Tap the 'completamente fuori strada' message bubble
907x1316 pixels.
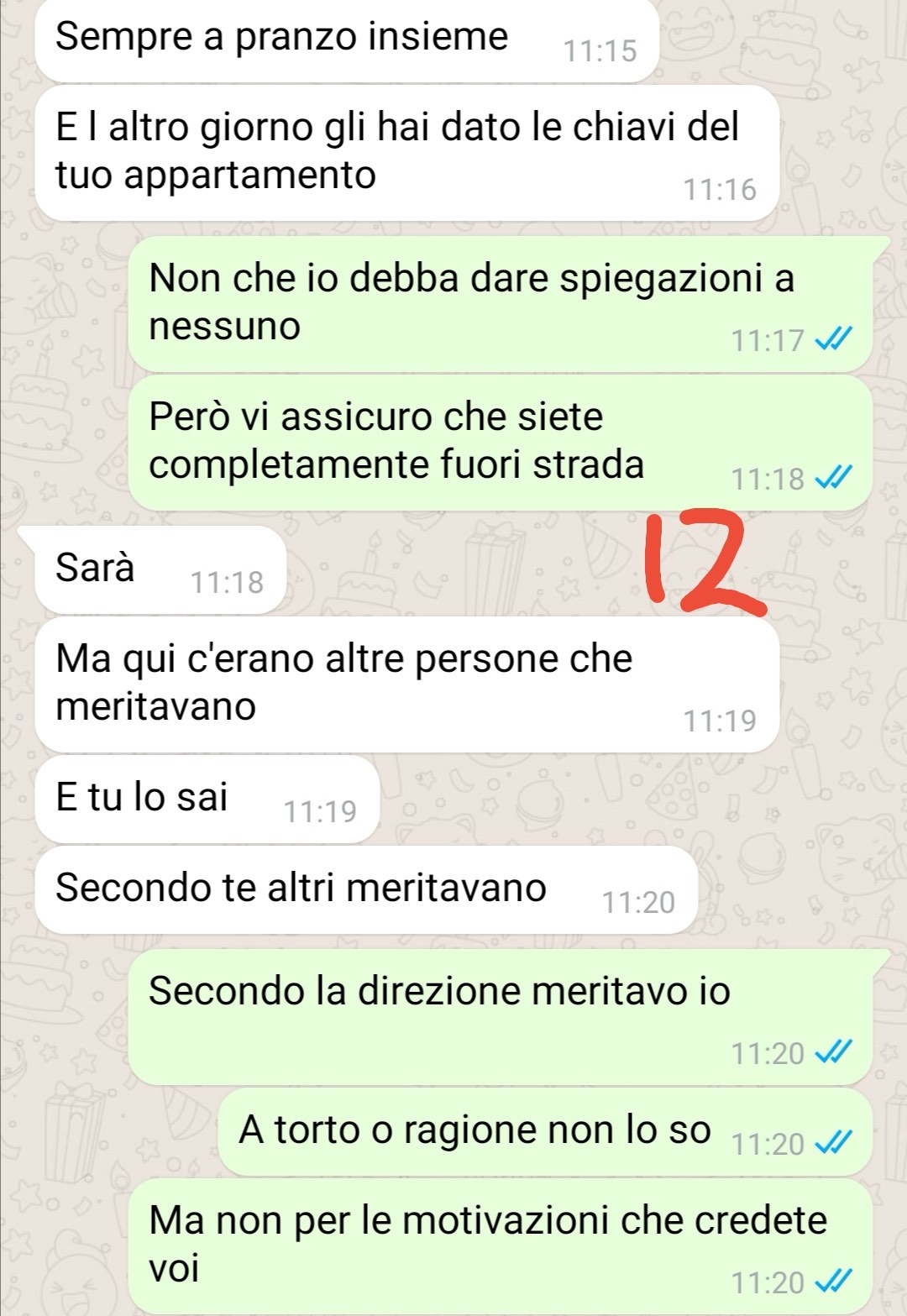pos(501,443)
